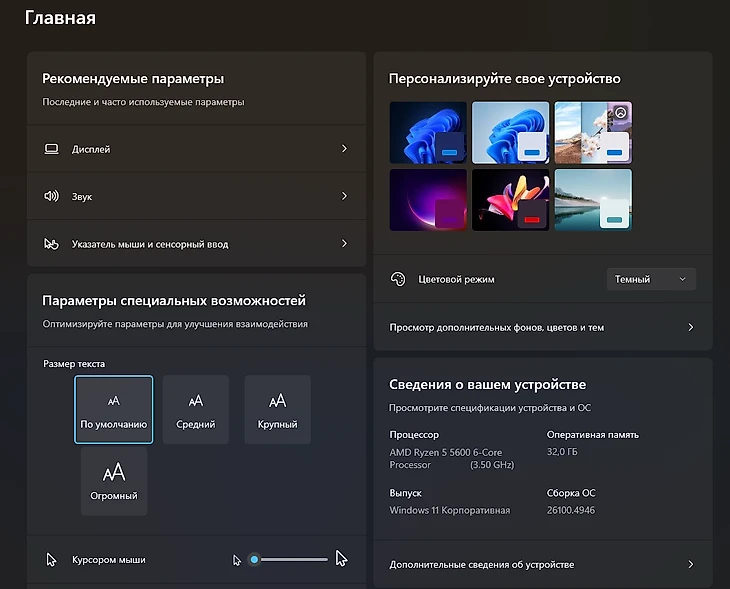The width and height of the screenshot is (730, 589).
Task: Click the Display laptop icon
Action: point(52,149)
